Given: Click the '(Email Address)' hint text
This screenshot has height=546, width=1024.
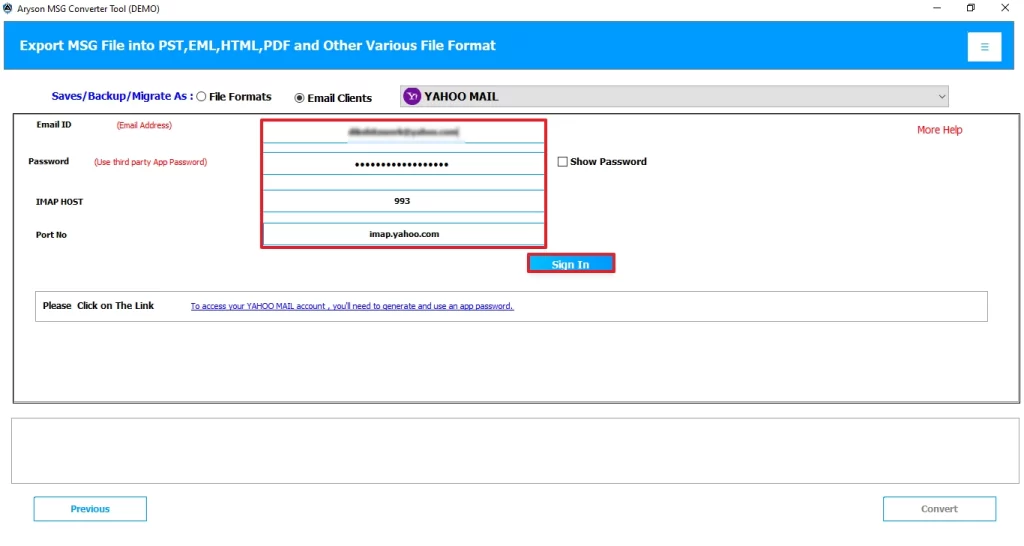Looking at the screenshot, I should coord(144,125).
